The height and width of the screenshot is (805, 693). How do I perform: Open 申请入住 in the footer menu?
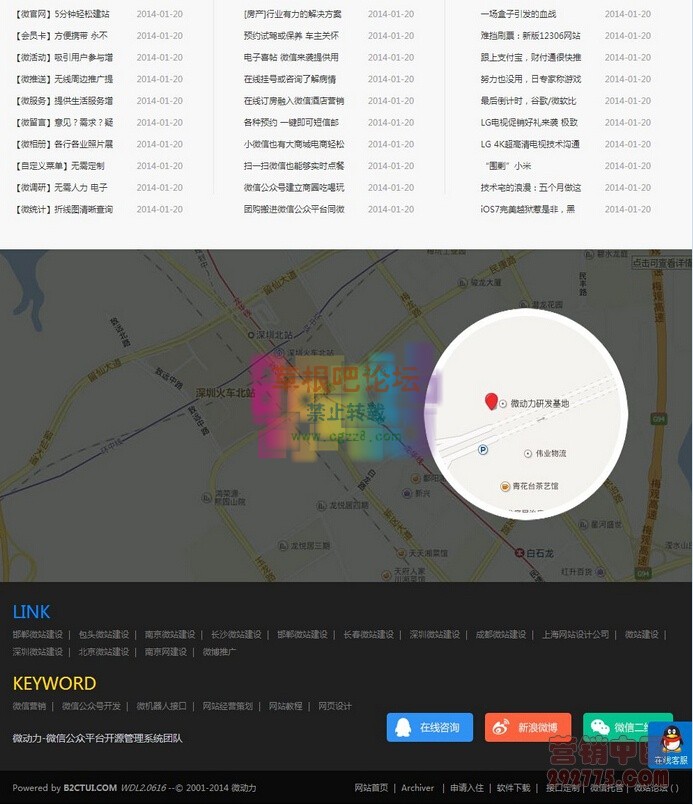pos(467,788)
